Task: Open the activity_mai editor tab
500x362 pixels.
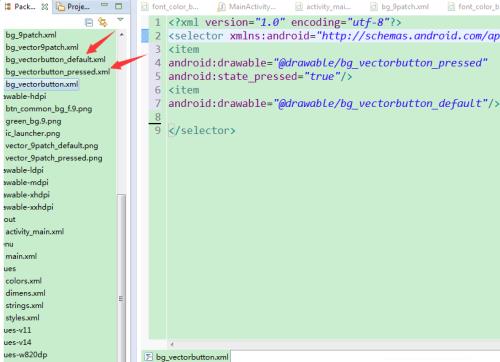Action: [323, 7]
